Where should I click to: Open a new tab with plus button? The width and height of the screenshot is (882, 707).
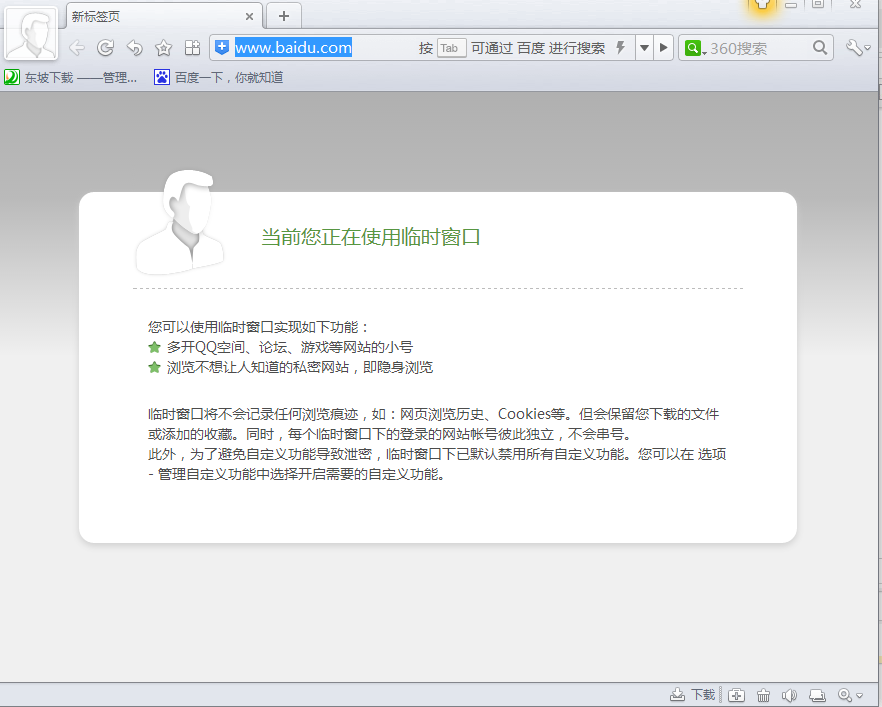tap(284, 16)
